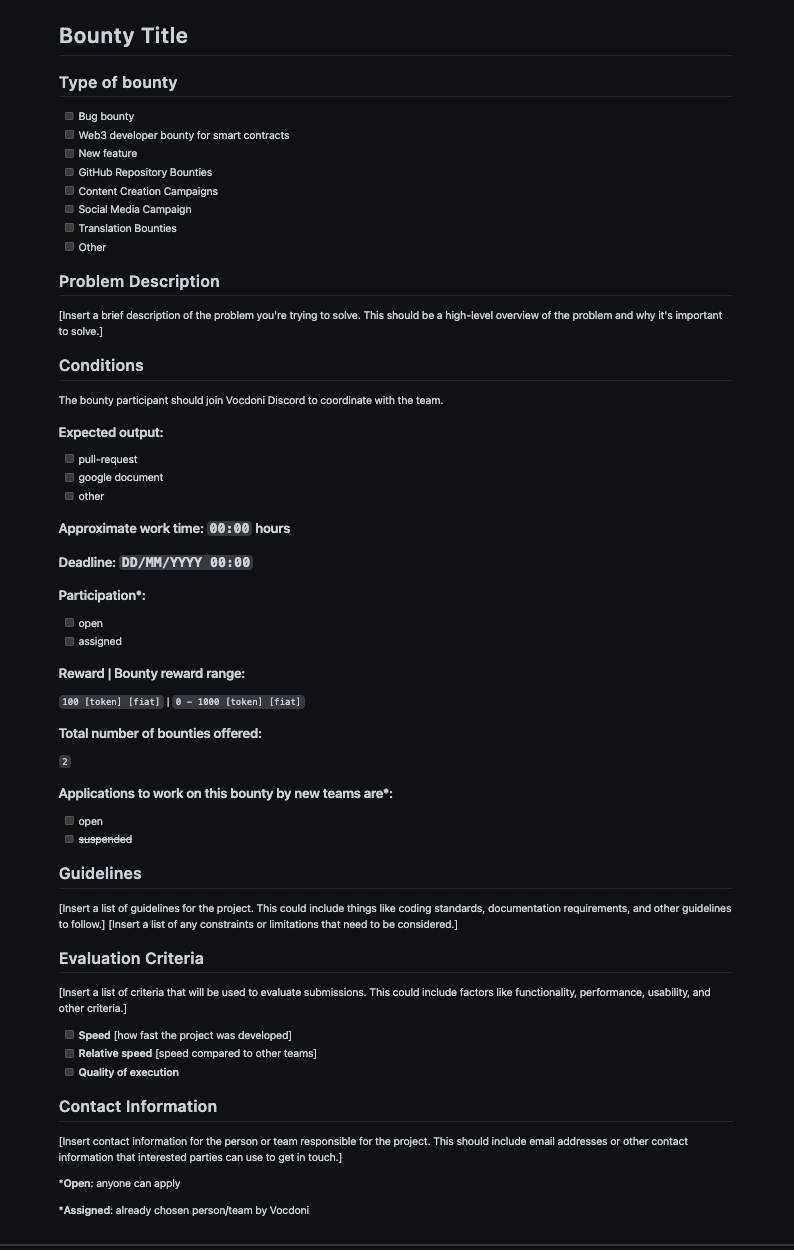The height and width of the screenshot is (1250, 794).
Task: Toggle the Social Media Campaign checkbox
Action: tap(70, 209)
